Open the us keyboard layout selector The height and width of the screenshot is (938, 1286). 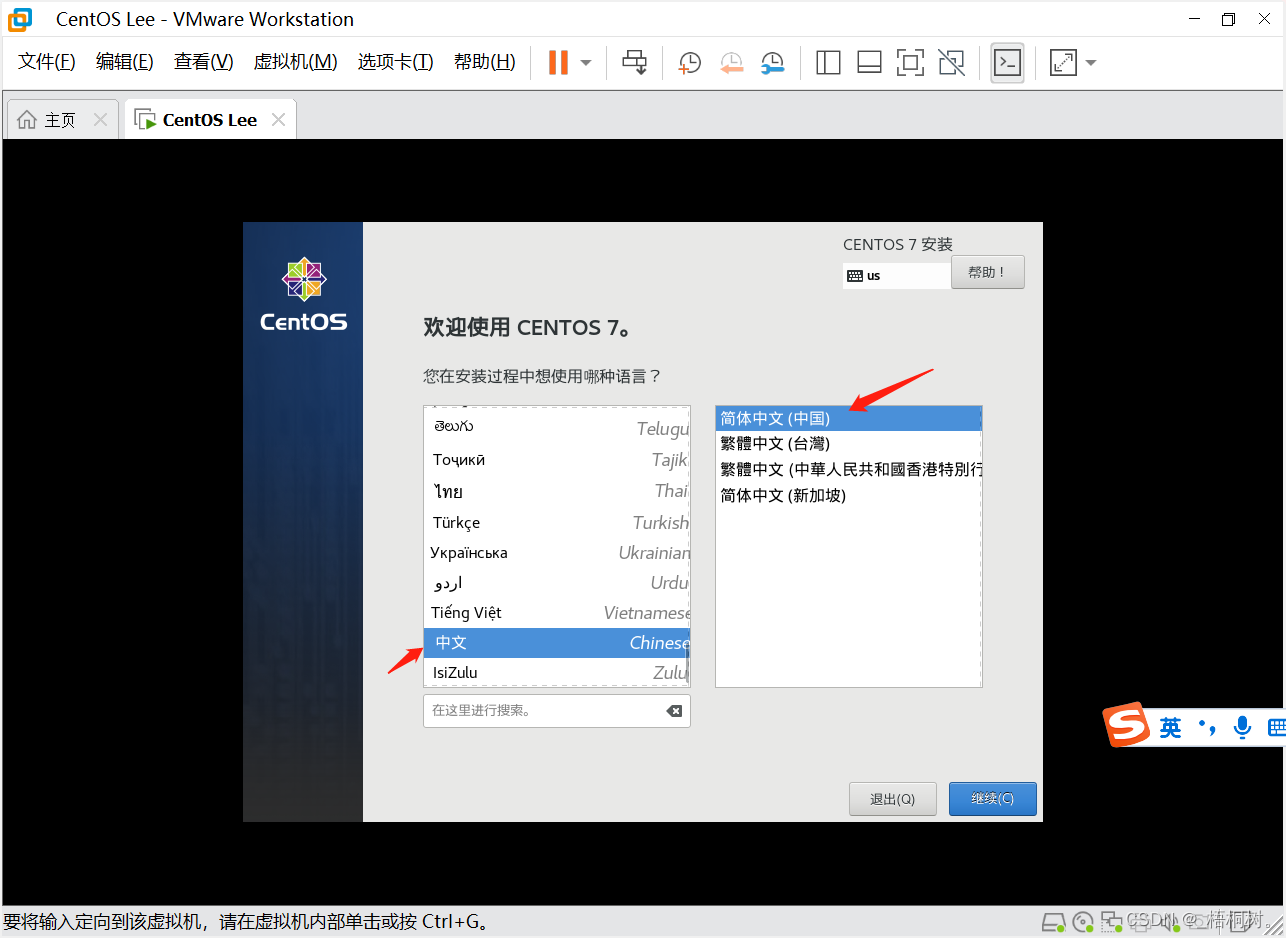click(x=896, y=274)
